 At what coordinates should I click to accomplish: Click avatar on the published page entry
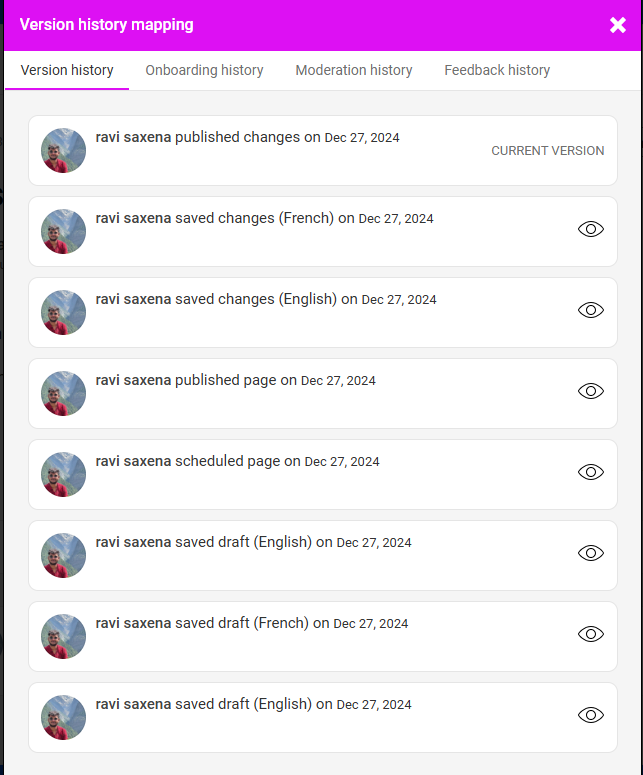(x=63, y=394)
